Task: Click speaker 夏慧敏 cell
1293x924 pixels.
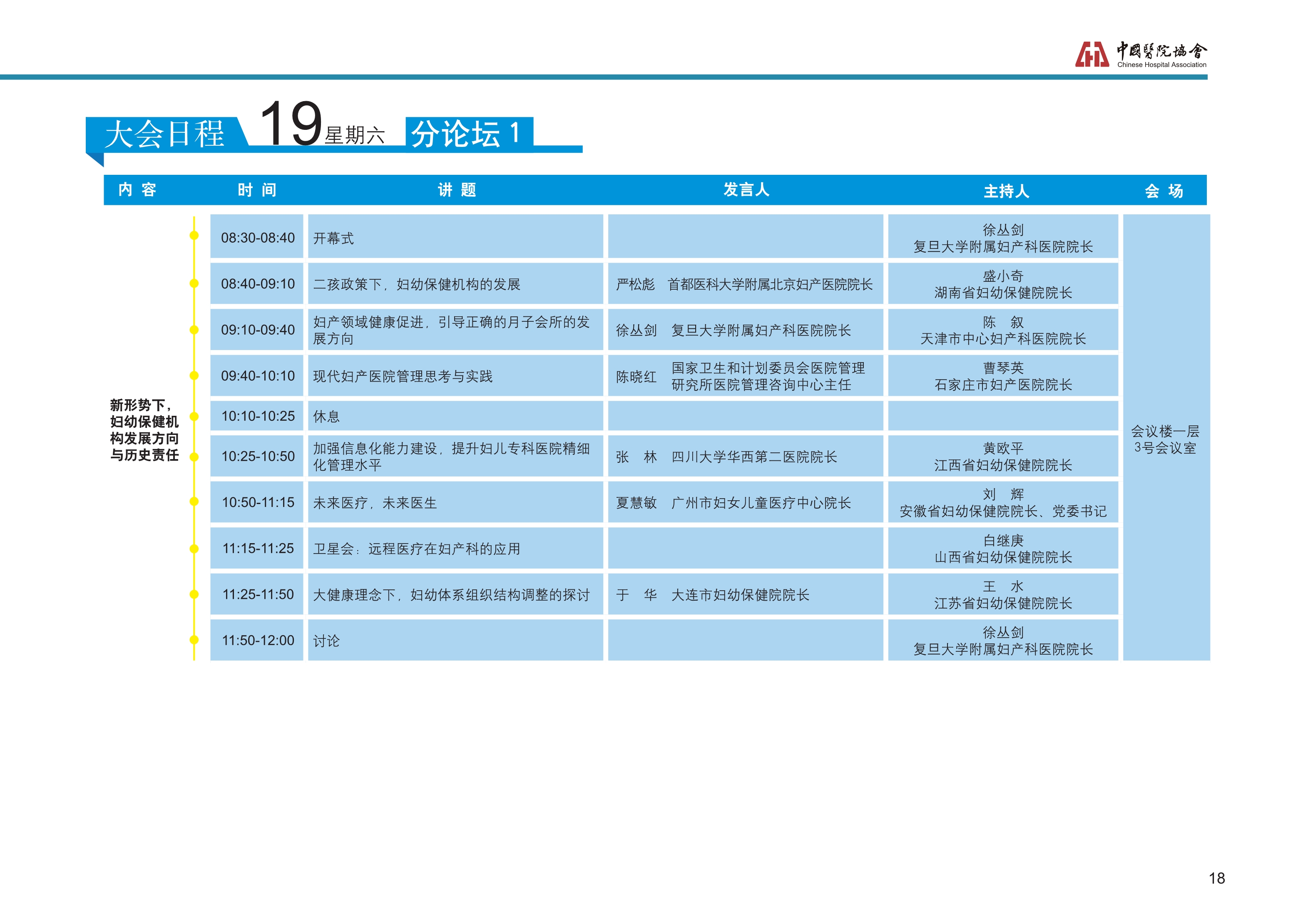Action: click(x=745, y=502)
